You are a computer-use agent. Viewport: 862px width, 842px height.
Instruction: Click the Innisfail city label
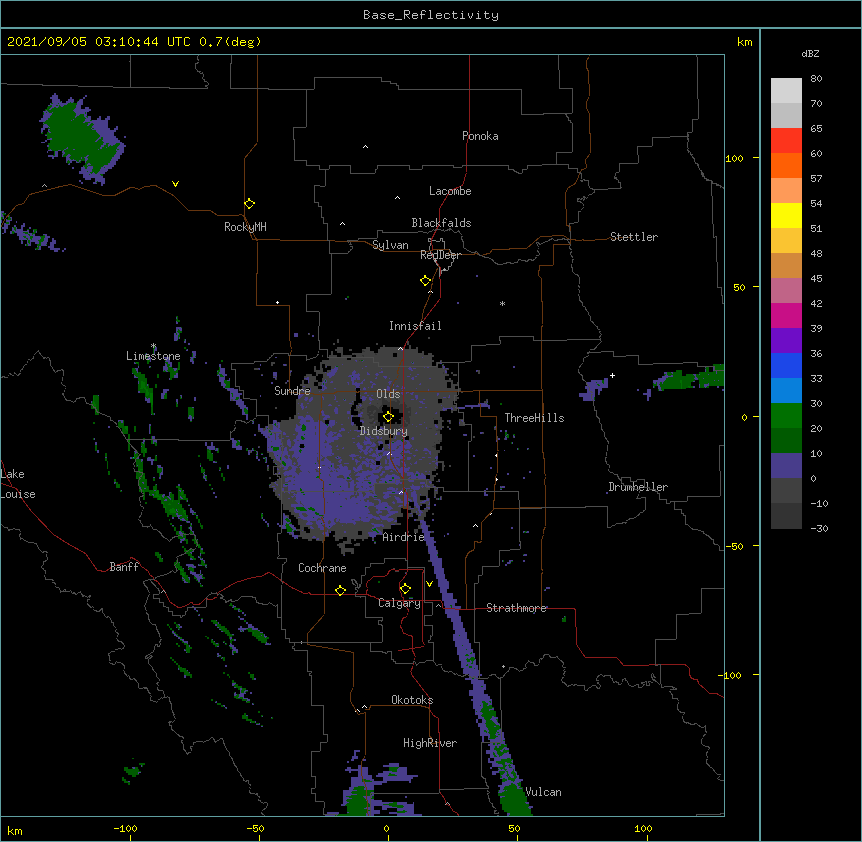click(415, 326)
